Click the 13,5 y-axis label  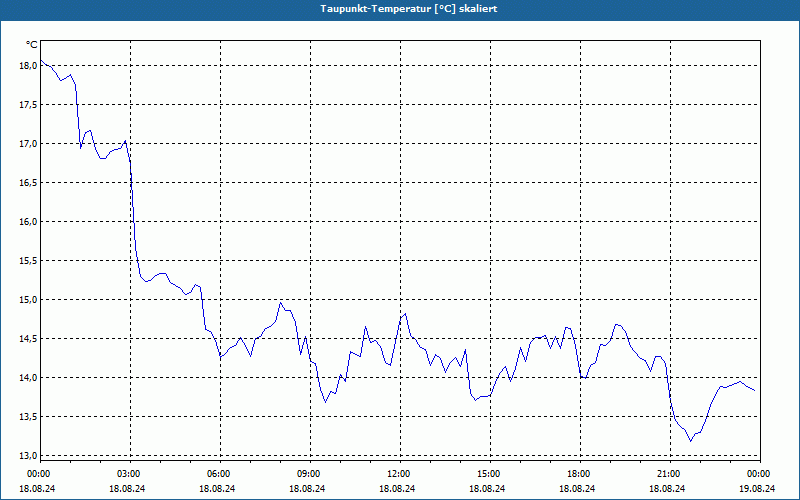point(29,417)
